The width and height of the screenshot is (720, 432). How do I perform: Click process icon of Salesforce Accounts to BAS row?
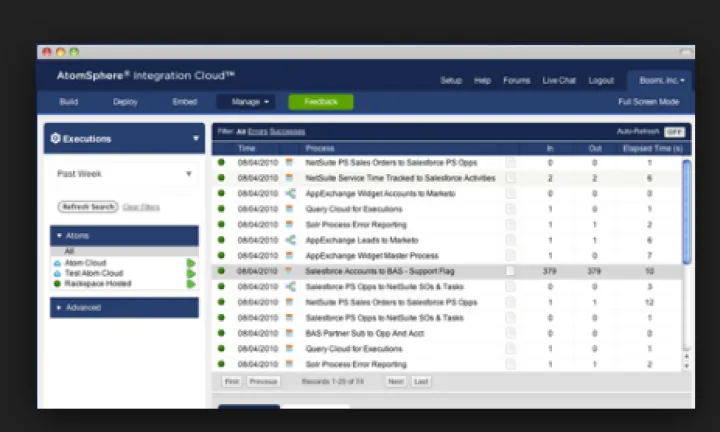click(289, 271)
